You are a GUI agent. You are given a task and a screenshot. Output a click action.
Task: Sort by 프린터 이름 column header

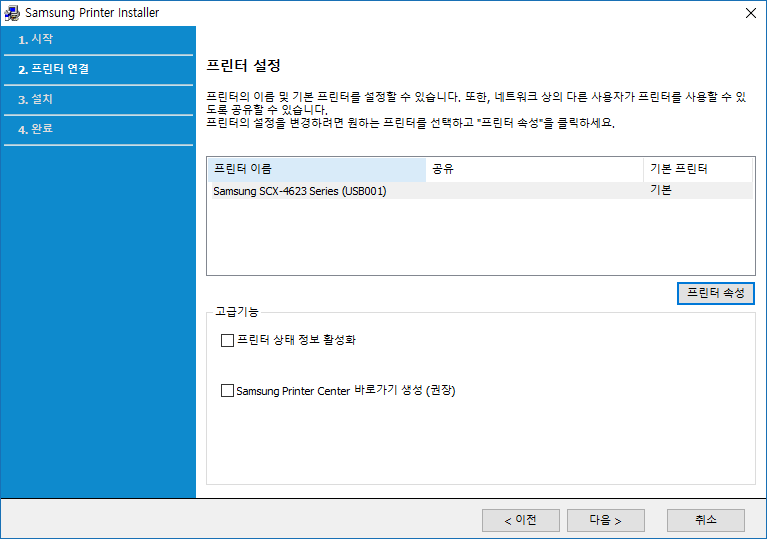click(316, 169)
